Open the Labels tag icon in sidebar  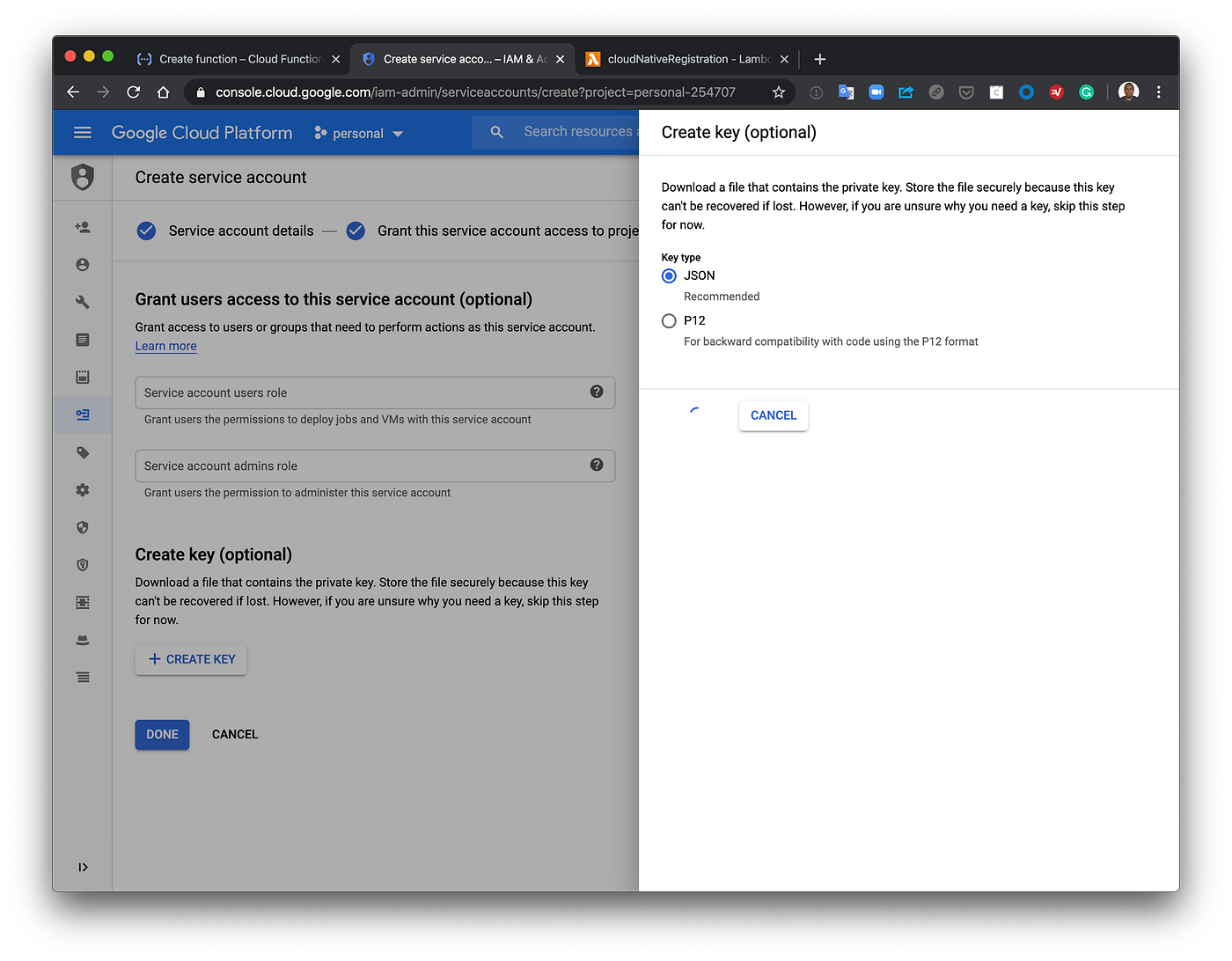tap(82, 452)
